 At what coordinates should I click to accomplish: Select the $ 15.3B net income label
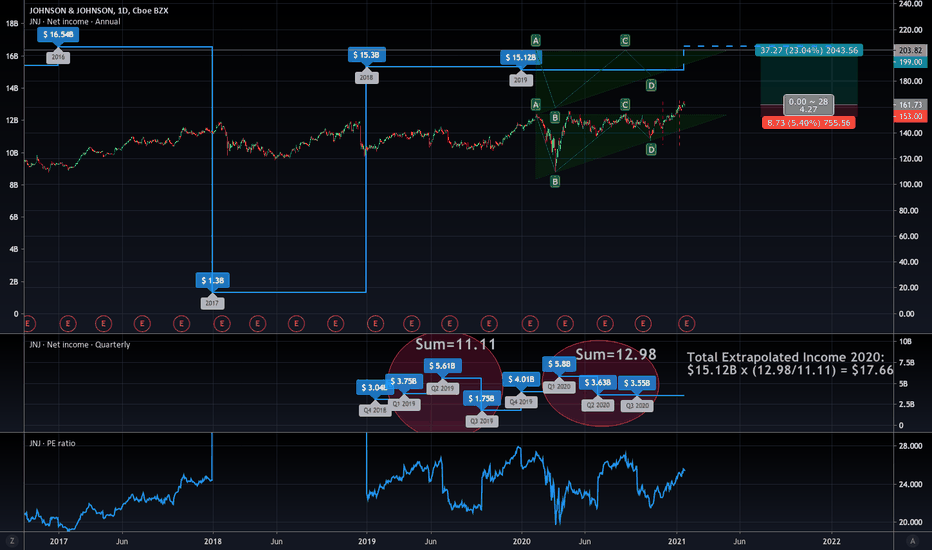coord(366,55)
